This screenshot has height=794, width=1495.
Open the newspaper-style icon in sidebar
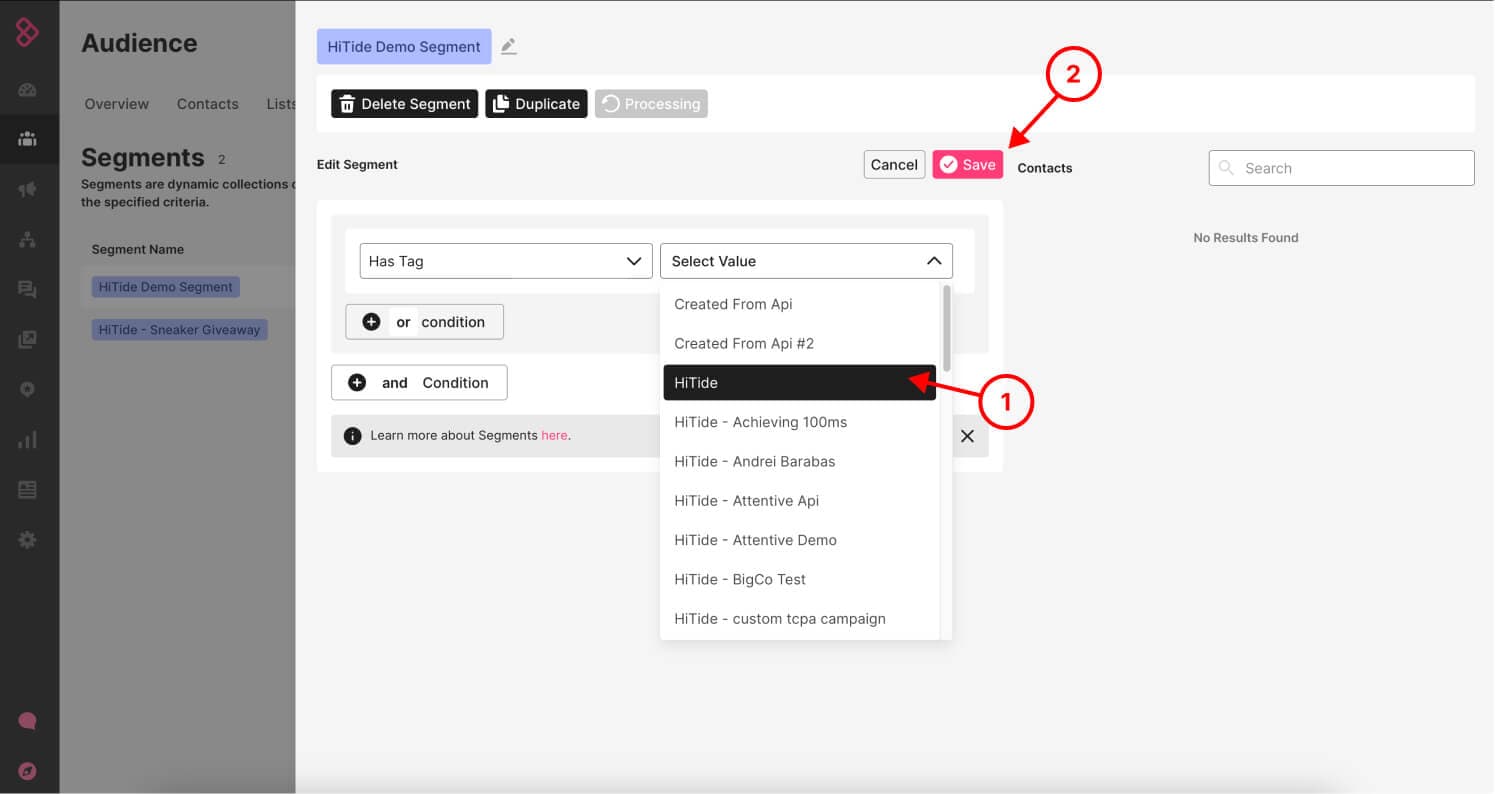click(x=28, y=490)
